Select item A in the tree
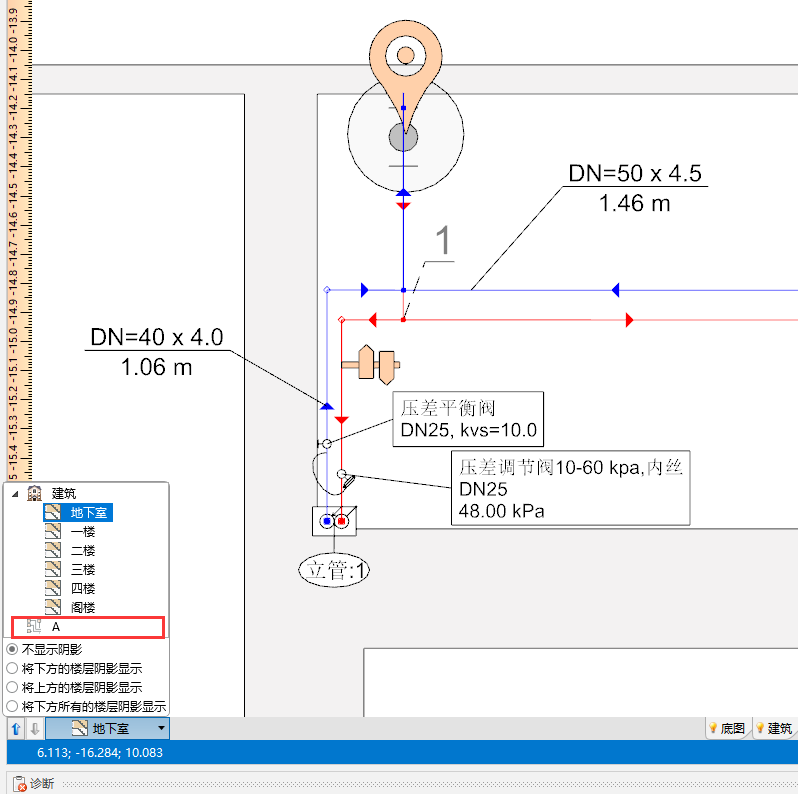Screen dimensions: 798x794 tap(56, 627)
